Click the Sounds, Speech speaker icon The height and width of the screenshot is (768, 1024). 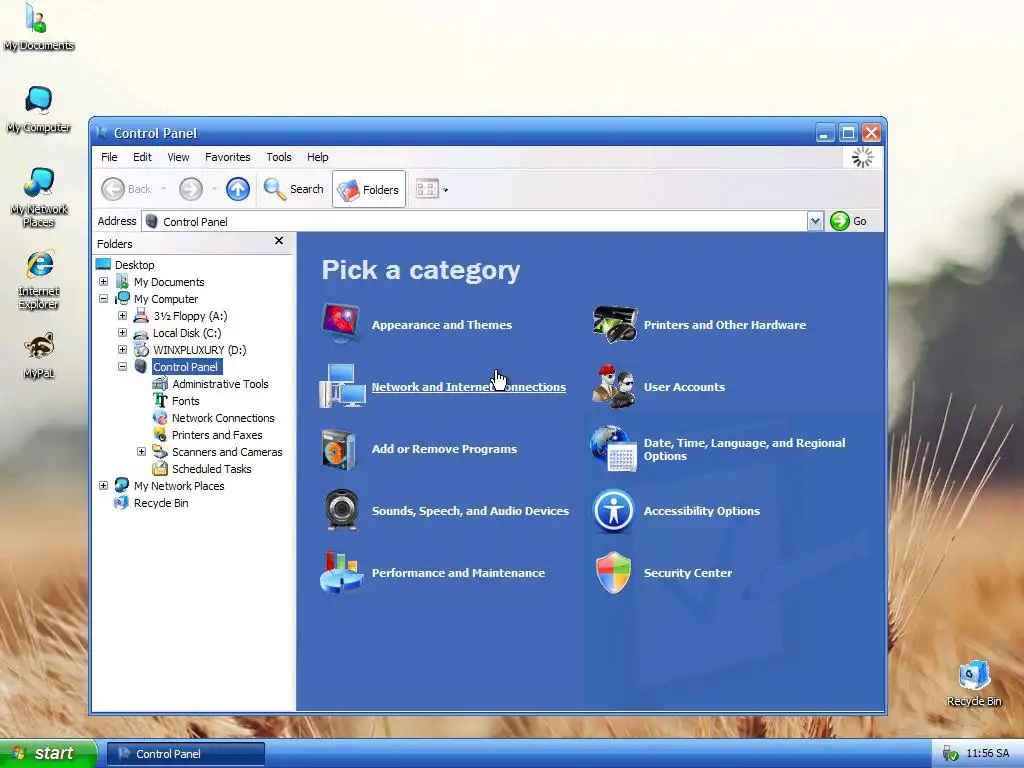pyautogui.click(x=342, y=510)
